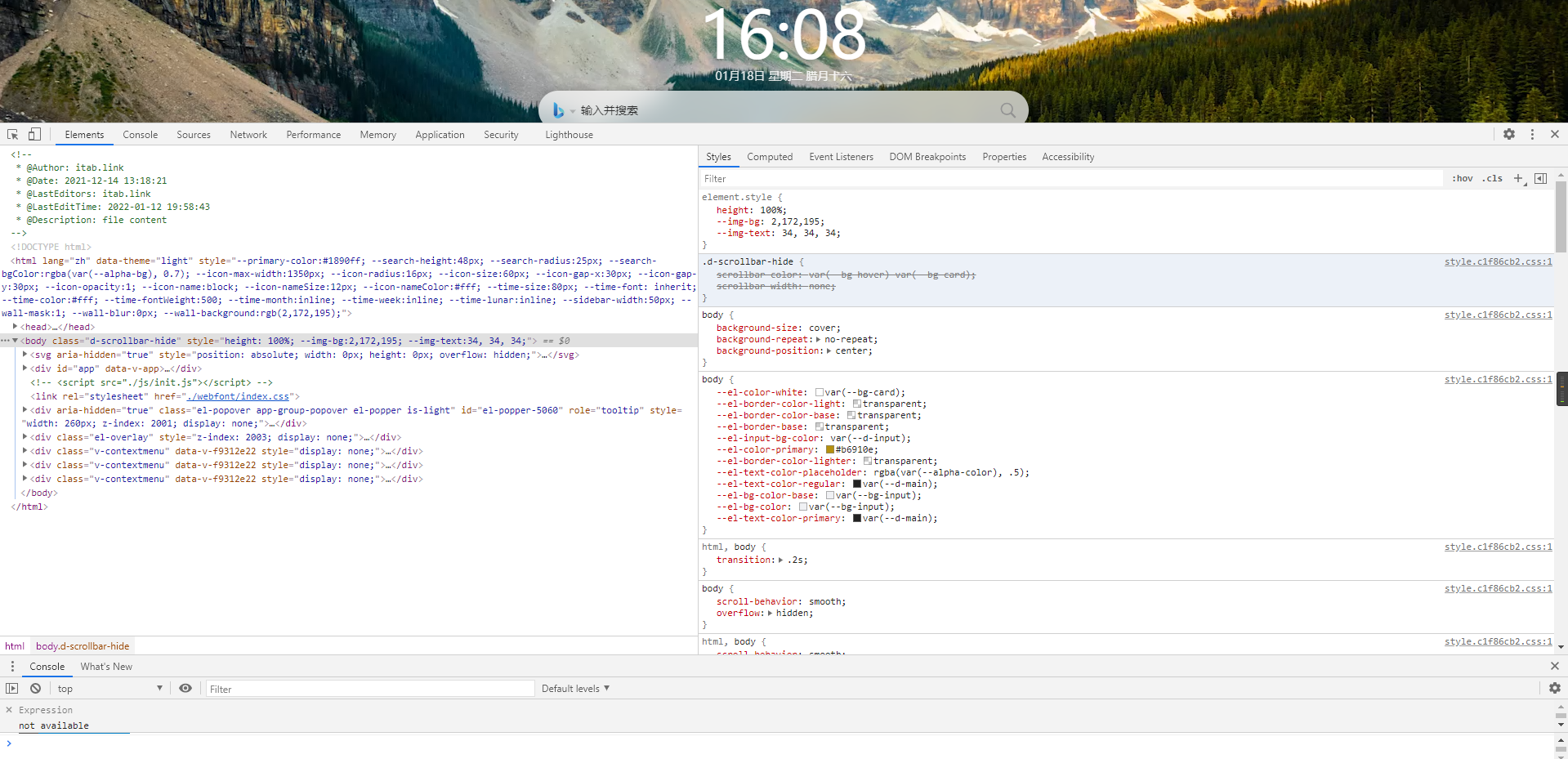This screenshot has height=759, width=1568.
Task: Toggle the computed styles sidebar pane
Action: point(1541,178)
